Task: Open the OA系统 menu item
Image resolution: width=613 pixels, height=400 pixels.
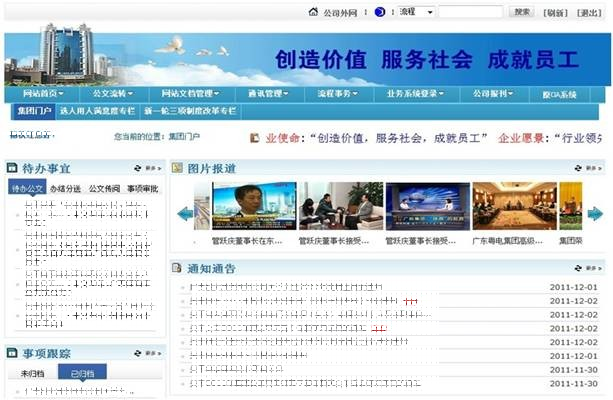Action: [x=559, y=95]
